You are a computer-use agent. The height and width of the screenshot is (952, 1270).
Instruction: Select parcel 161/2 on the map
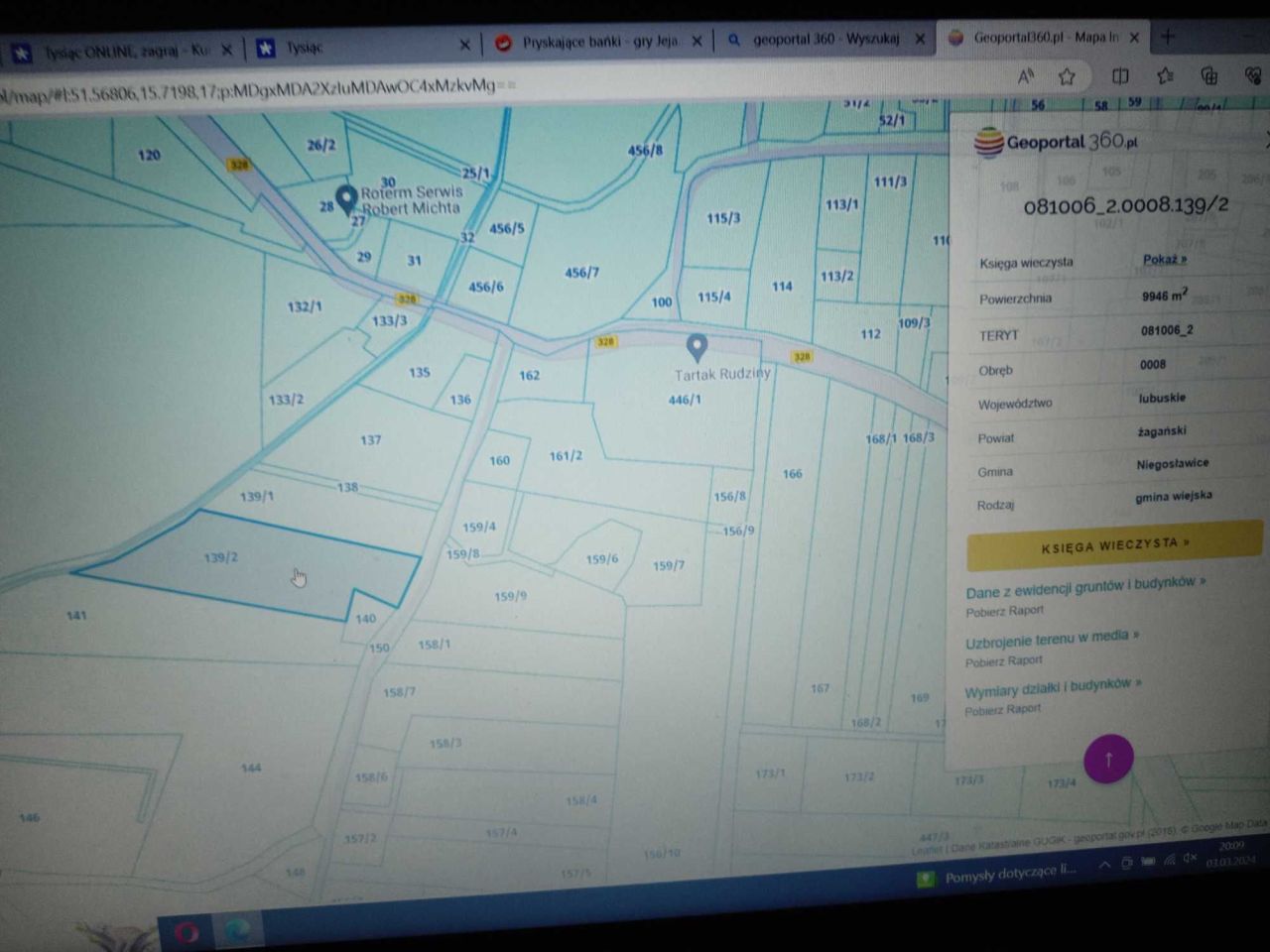pyautogui.click(x=566, y=455)
